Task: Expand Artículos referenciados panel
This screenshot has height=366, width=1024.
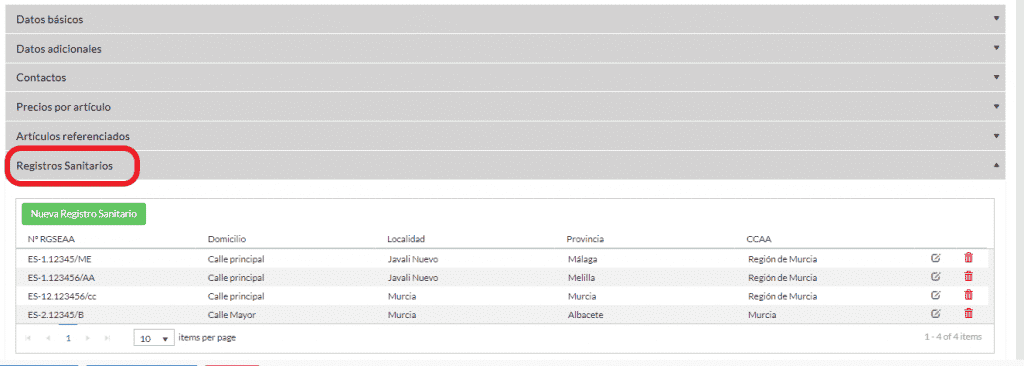Action: [x=505, y=136]
